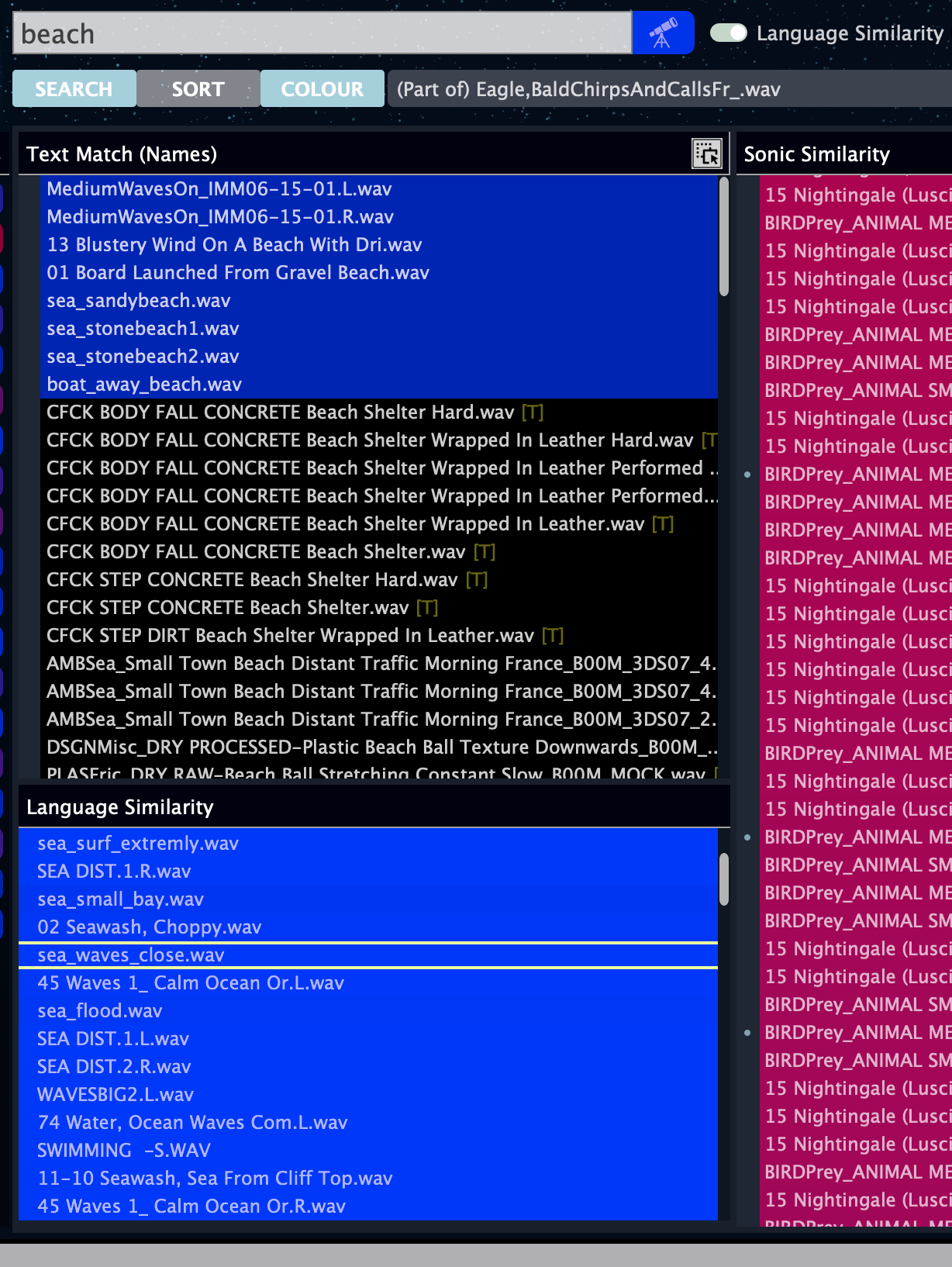The width and height of the screenshot is (952, 1267).
Task: Click the Language Similarity list scrollbar
Action: pyautogui.click(x=723, y=879)
